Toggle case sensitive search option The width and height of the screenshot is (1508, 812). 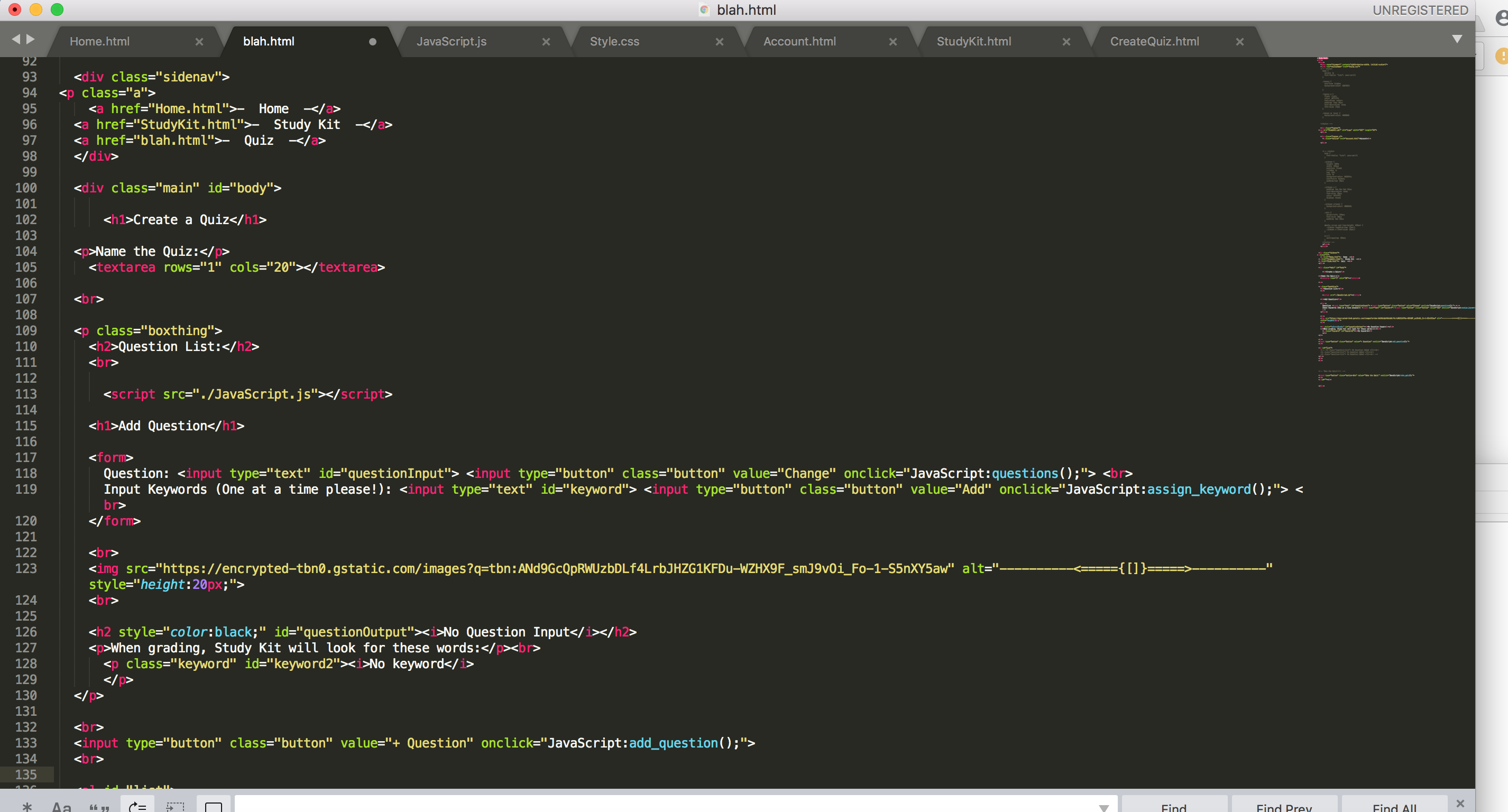coord(61,807)
